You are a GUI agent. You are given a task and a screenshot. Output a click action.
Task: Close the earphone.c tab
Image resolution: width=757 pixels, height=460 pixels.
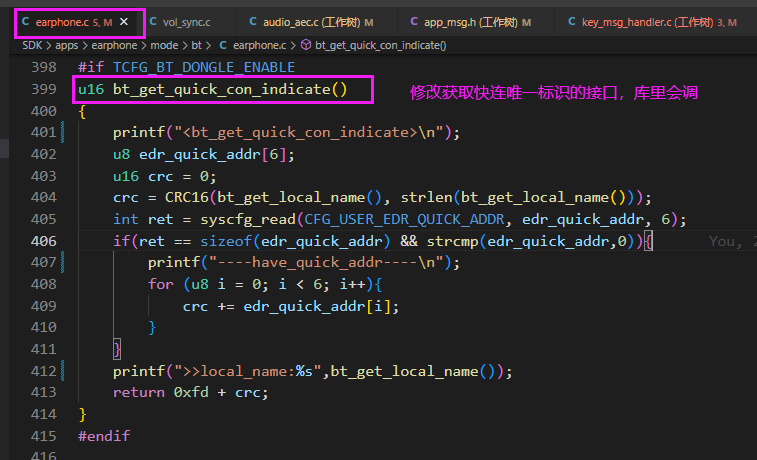click(124, 22)
